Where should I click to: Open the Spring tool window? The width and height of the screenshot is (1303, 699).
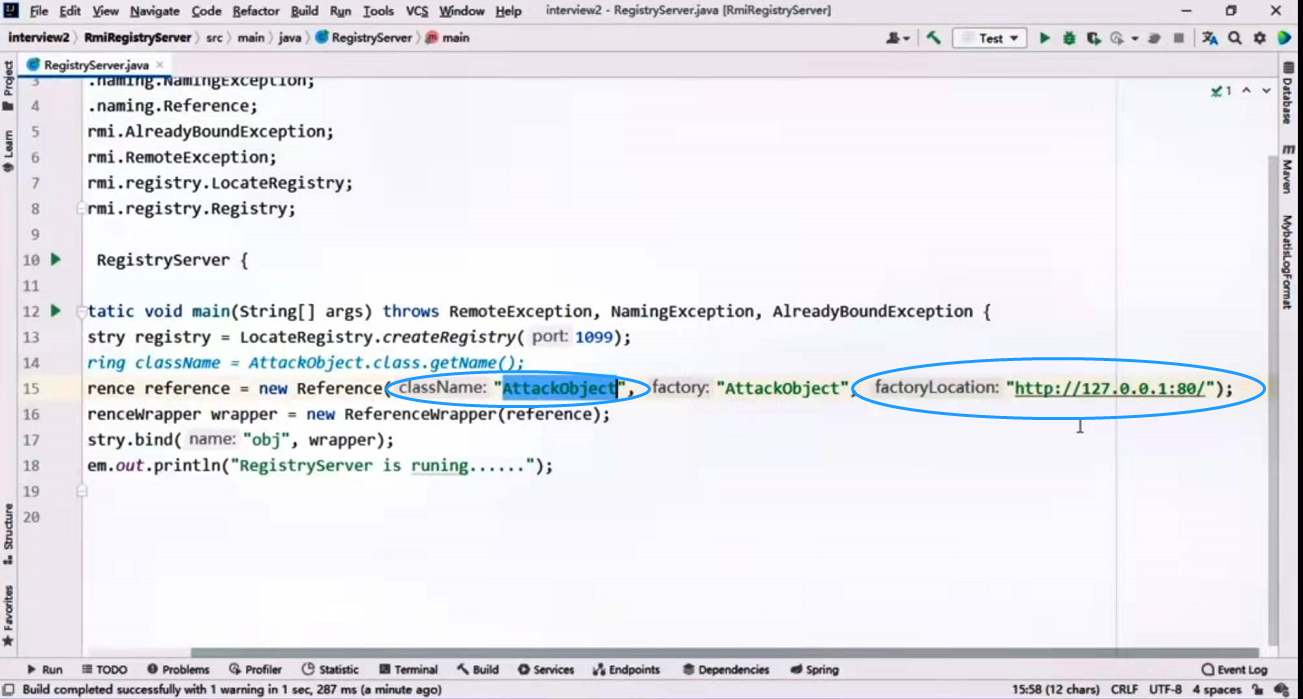coord(814,670)
